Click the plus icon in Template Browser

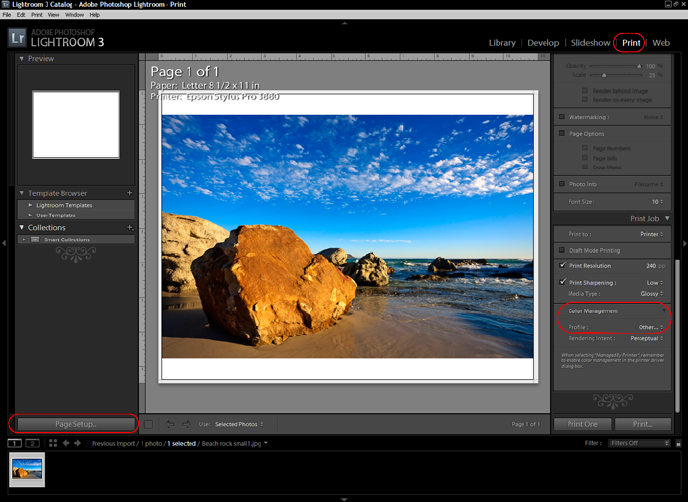click(130, 193)
